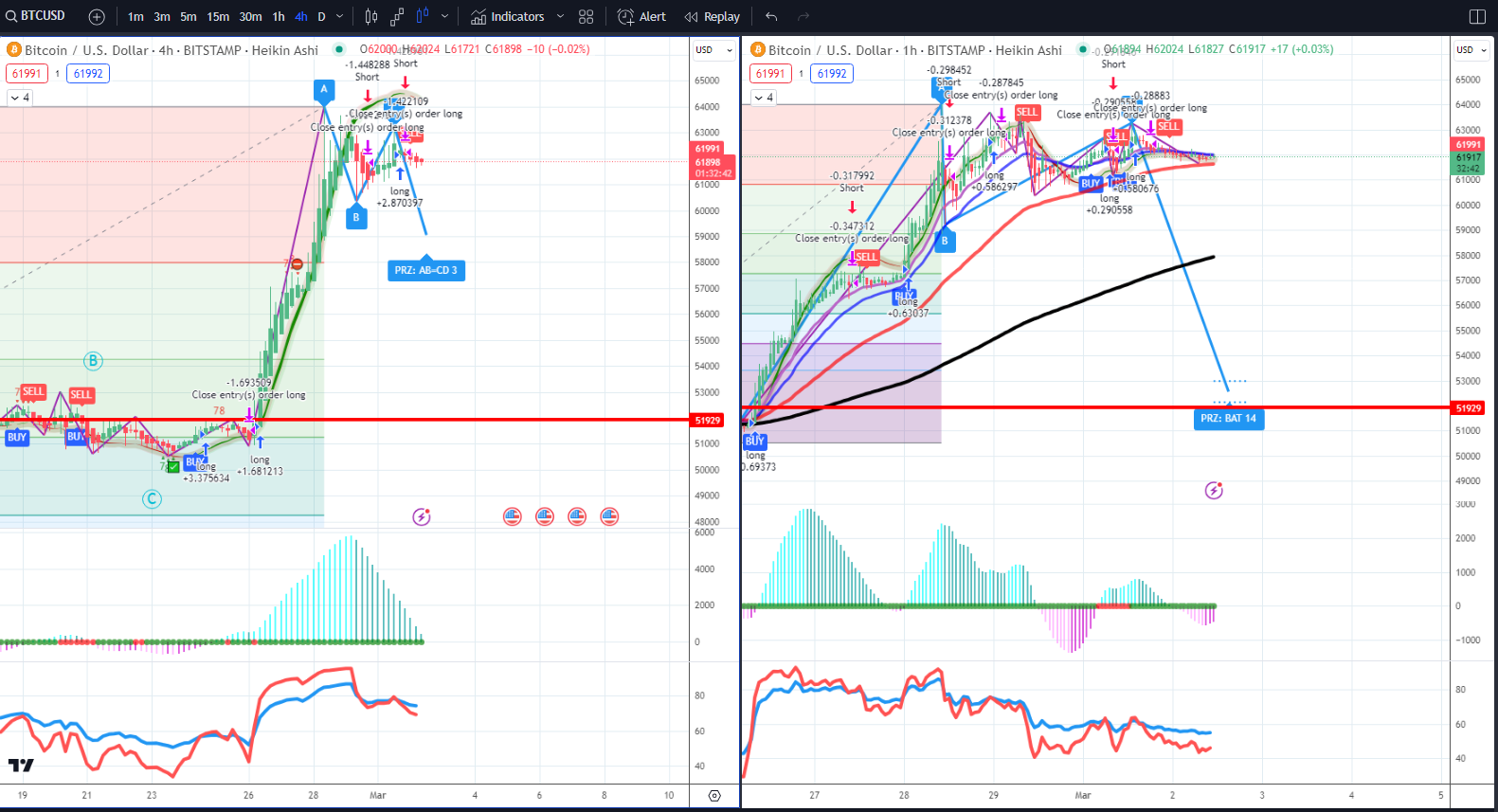Image resolution: width=1498 pixels, height=812 pixels.
Task: Click the second US flag event icon
Action: pyautogui.click(x=545, y=516)
